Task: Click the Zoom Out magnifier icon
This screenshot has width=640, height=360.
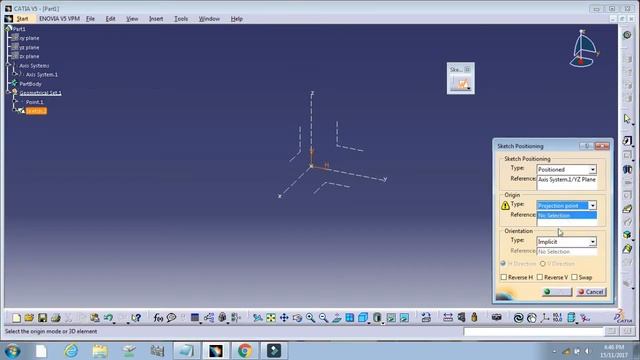Action: [323, 318]
